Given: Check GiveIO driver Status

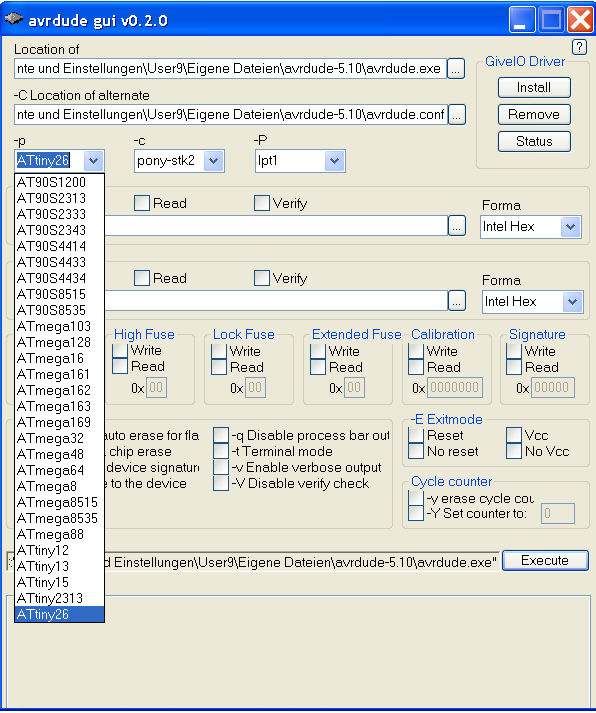Looking at the screenshot, I should point(534,141).
